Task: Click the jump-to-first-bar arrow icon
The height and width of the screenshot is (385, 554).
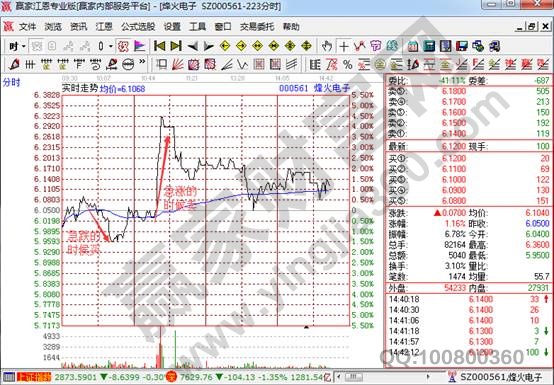Action: click(x=159, y=46)
